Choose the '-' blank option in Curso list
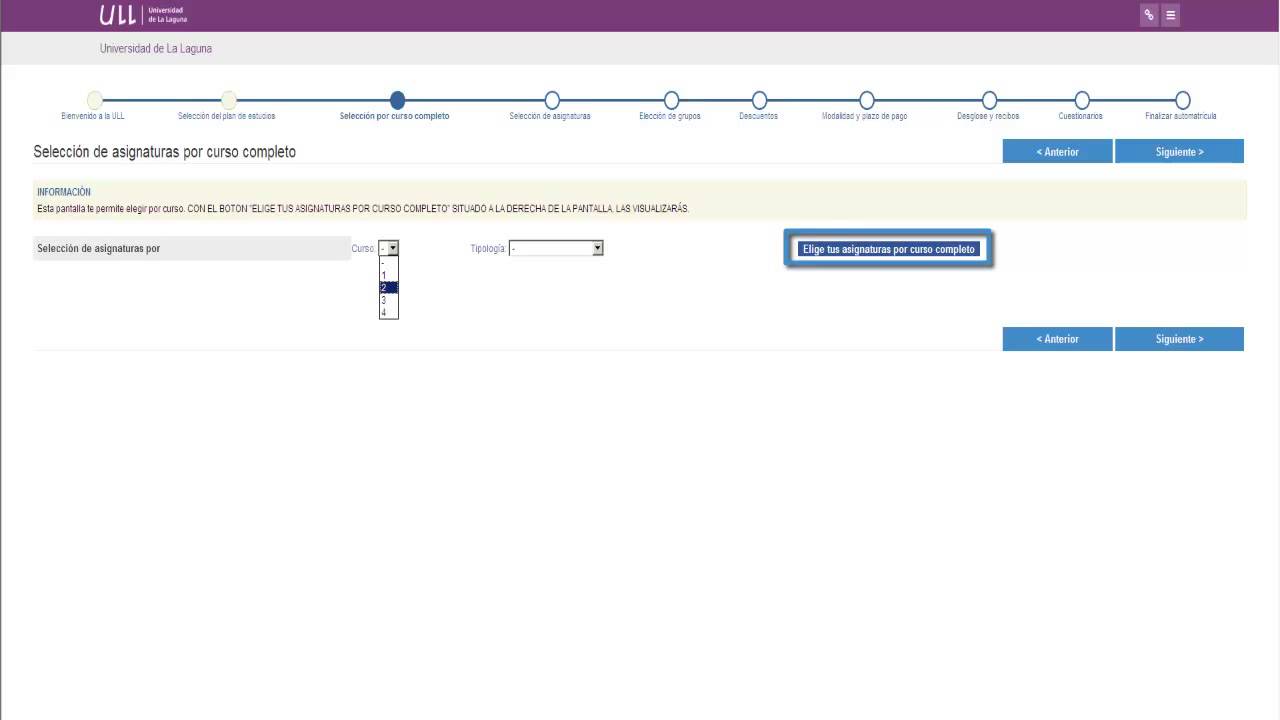Screen dimensions: 1280x720 (x=389, y=263)
